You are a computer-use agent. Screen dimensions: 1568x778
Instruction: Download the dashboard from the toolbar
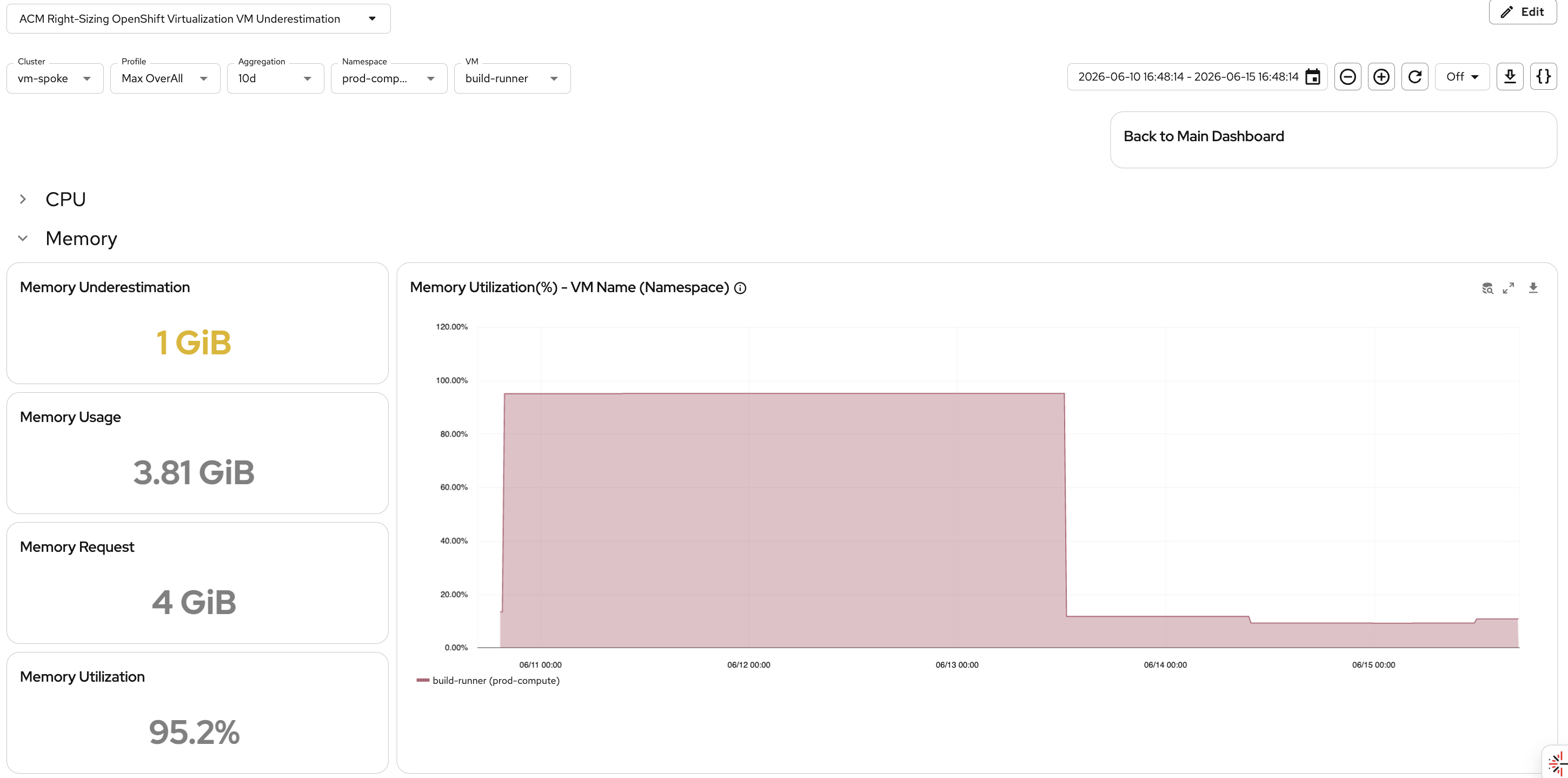(1510, 77)
